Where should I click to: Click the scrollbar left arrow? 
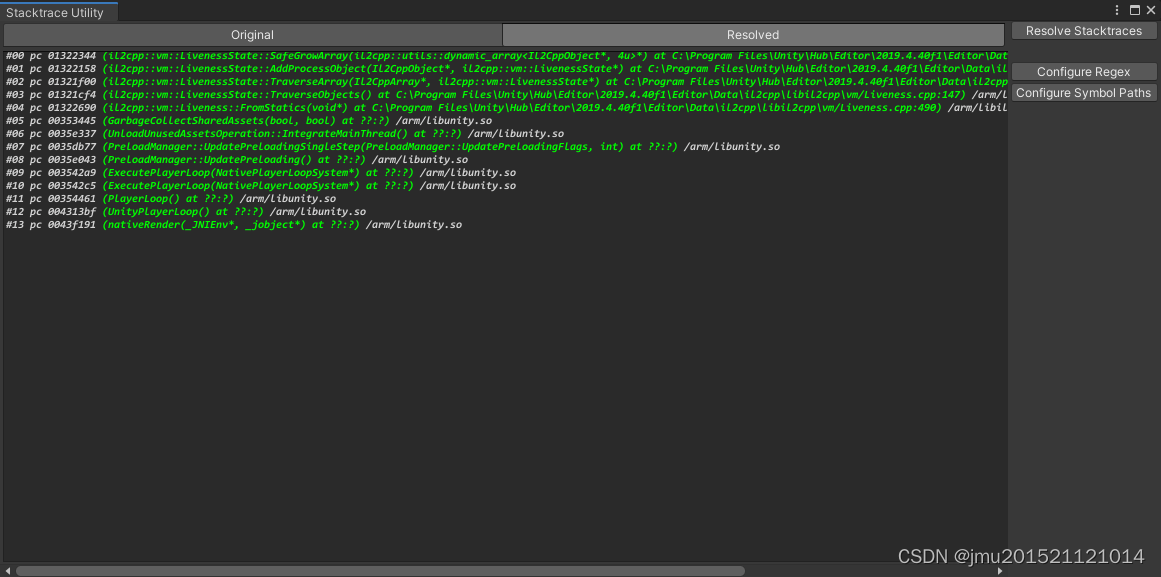(x=6, y=569)
